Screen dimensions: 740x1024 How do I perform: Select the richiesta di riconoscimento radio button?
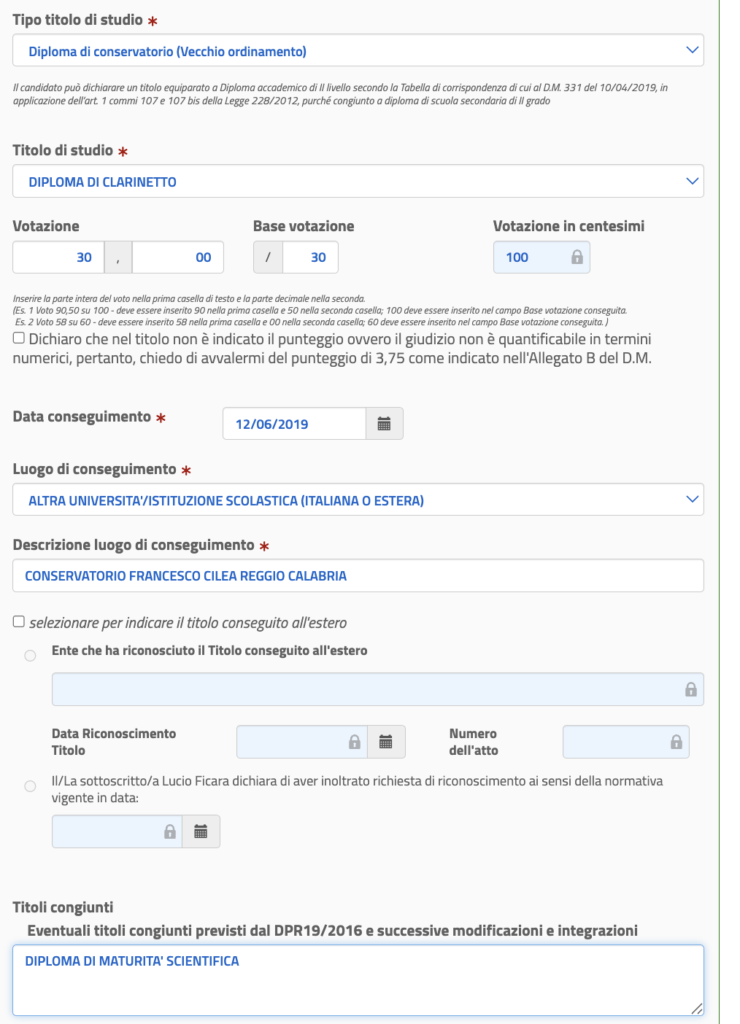tap(30, 787)
